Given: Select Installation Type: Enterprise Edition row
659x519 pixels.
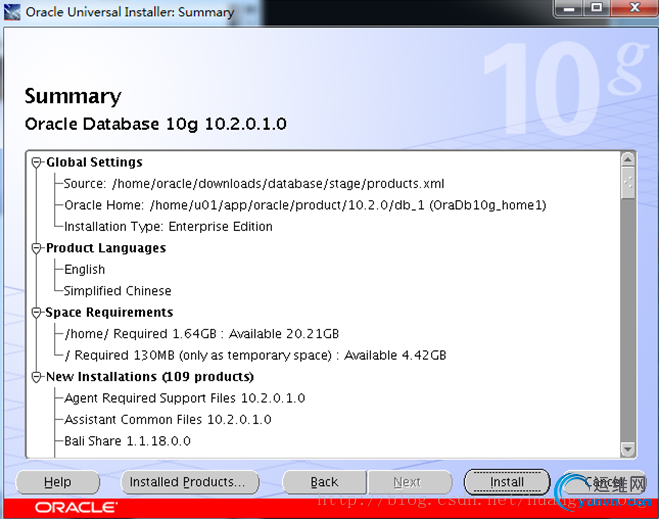Looking at the screenshot, I should 168,227.
